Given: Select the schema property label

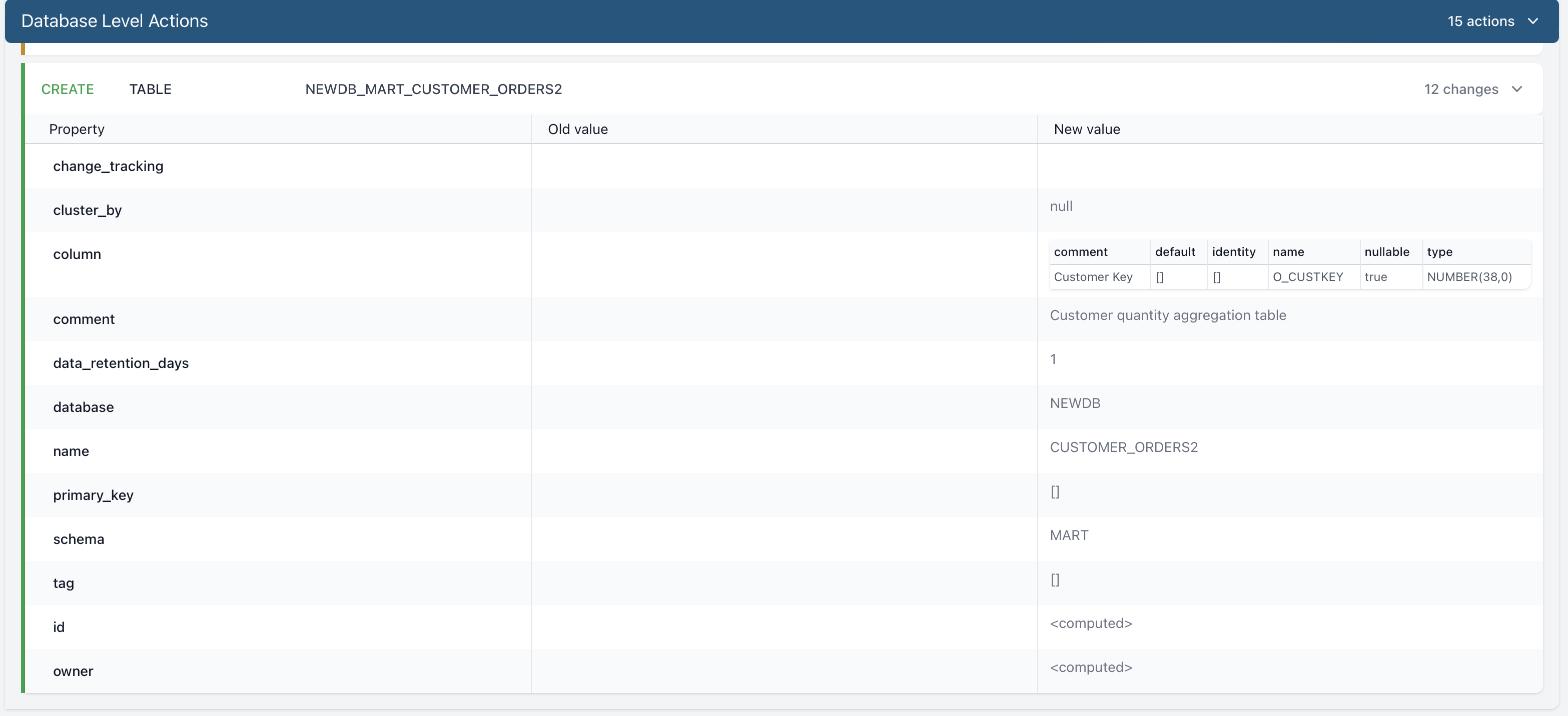Looking at the screenshot, I should pos(79,539).
